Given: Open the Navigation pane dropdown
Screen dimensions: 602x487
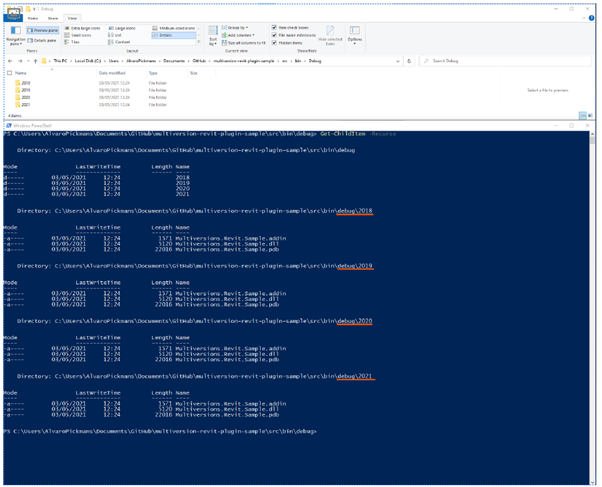Looking at the screenshot, I should click(15, 36).
